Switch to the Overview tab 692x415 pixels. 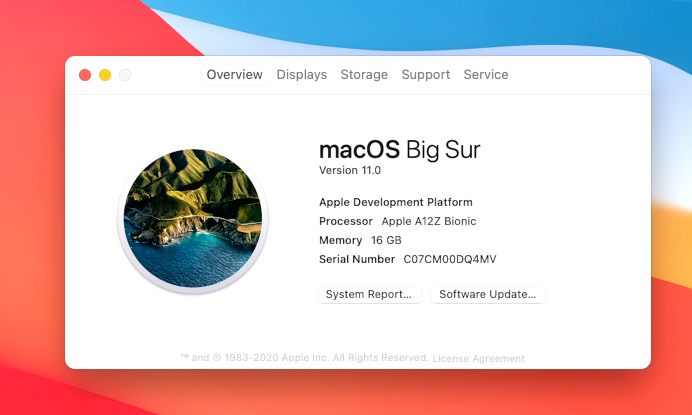tap(234, 75)
